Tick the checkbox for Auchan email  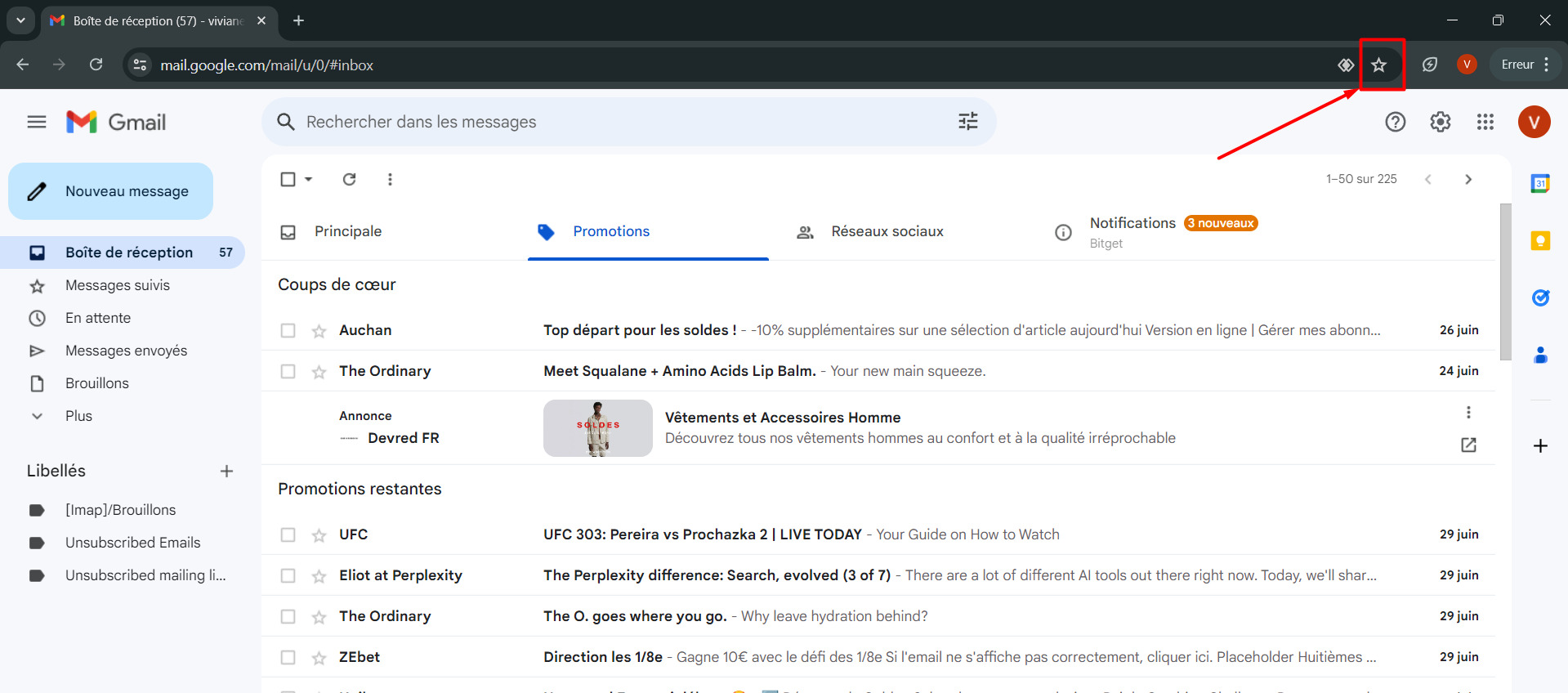[288, 330]
